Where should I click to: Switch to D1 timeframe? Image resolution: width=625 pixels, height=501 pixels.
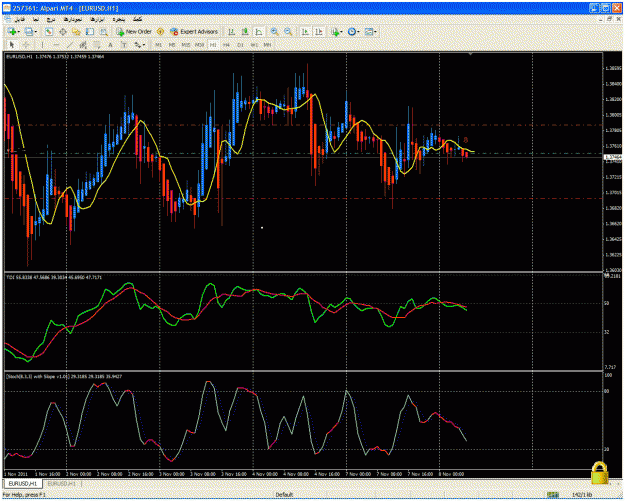tap(240, 45)
